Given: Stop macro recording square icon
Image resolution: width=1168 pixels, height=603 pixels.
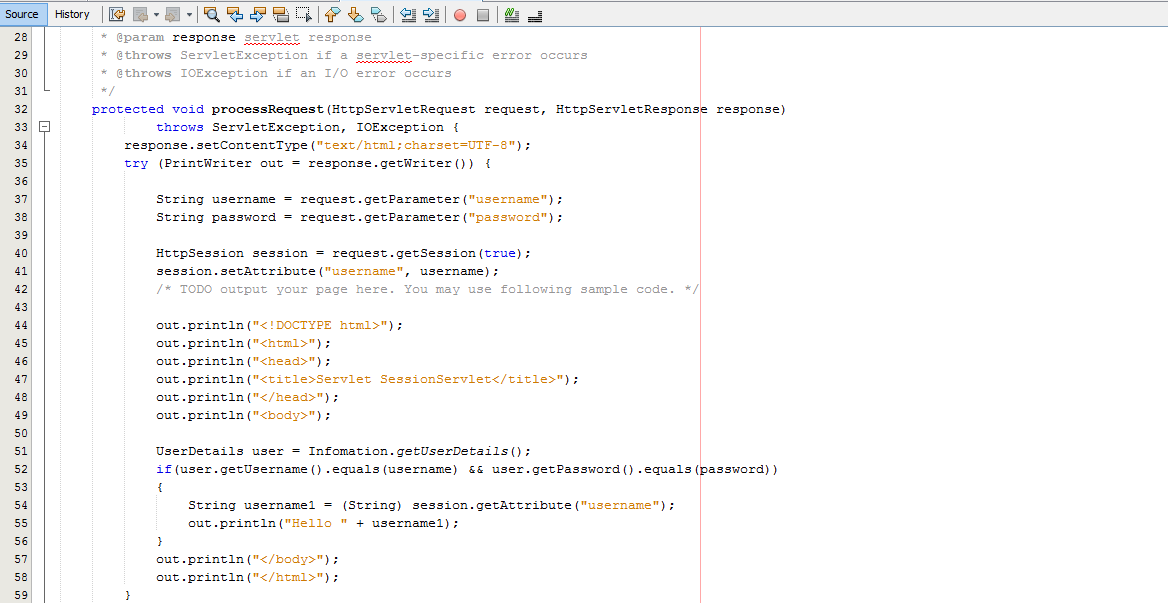Looking at the screenshot, I should pos(483,15).
